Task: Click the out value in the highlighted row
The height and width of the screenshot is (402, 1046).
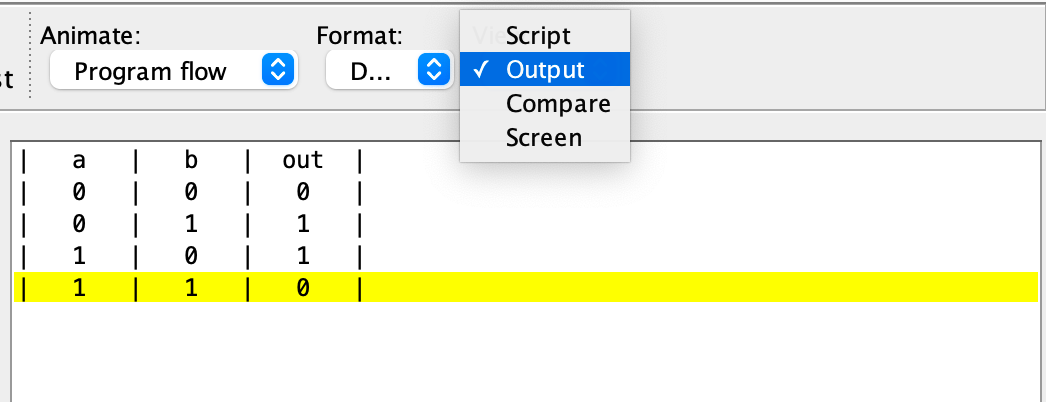Action: coord(302,288)
